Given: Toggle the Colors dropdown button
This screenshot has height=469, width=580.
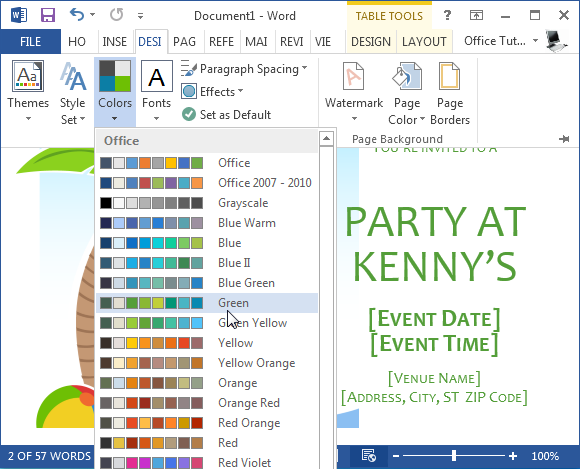Looking at the screenshot, I should (x=115, y=92).
